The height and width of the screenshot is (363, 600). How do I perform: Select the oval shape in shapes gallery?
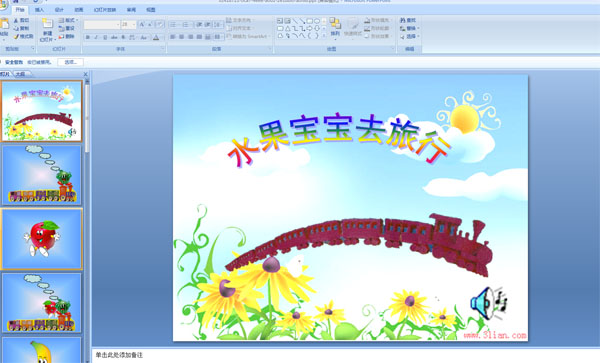[x=317, y=21]
